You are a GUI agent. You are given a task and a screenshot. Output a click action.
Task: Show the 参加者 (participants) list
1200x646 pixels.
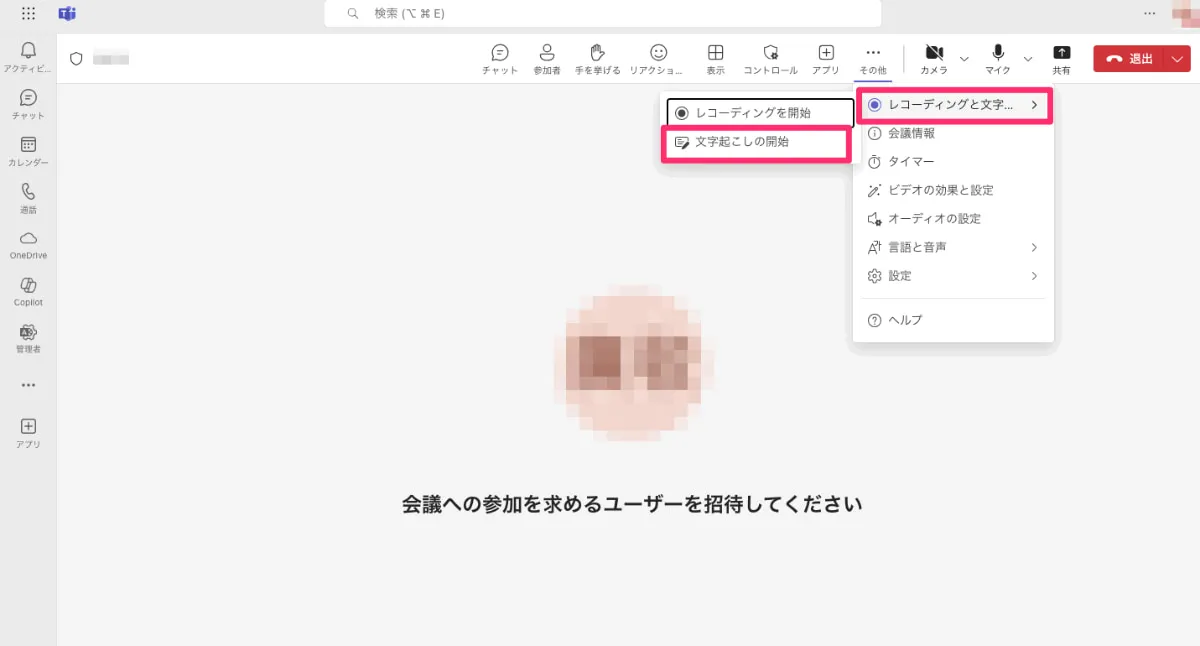(x=546, y=57)
